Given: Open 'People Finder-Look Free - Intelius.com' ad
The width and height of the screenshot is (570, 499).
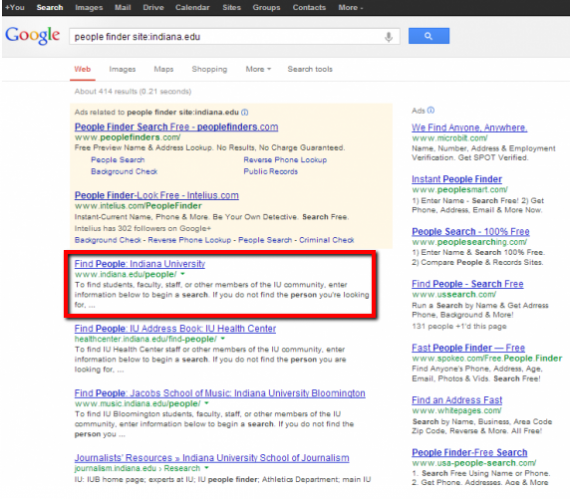Looking at the screenshot, I should coord(157,195).
